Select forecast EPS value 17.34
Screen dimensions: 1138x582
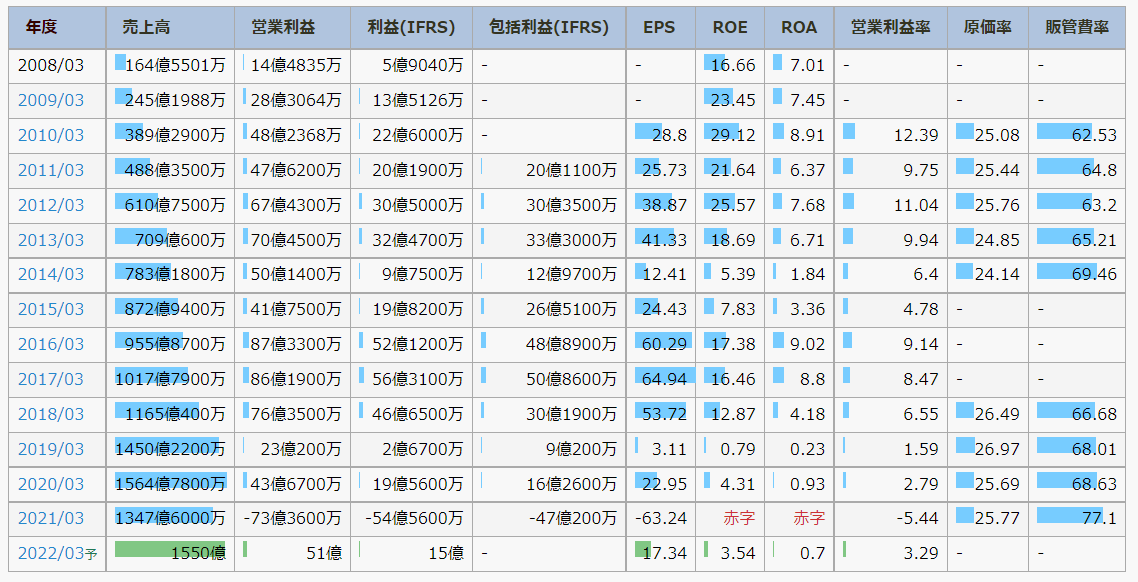[x=665, y=553]
